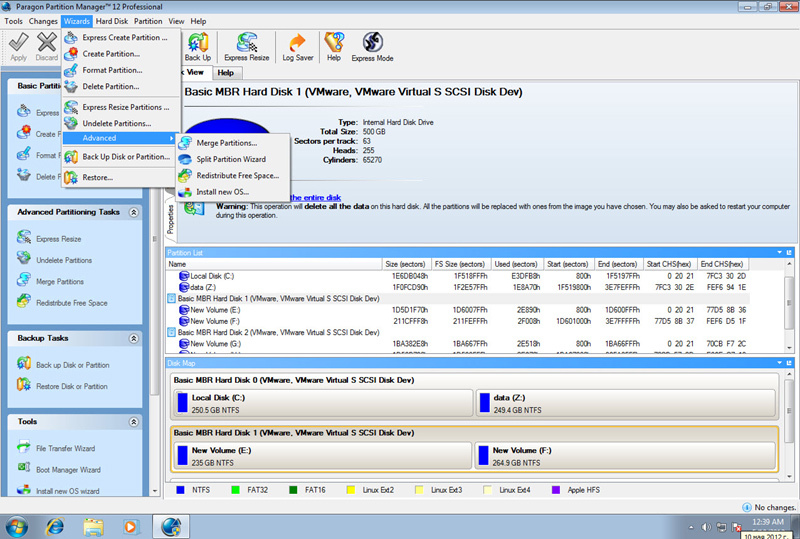Viewport: 800px width, 539px height.
Task: Choose Redistribute Free Space... submenu item
Action: [x=233, y=176]
